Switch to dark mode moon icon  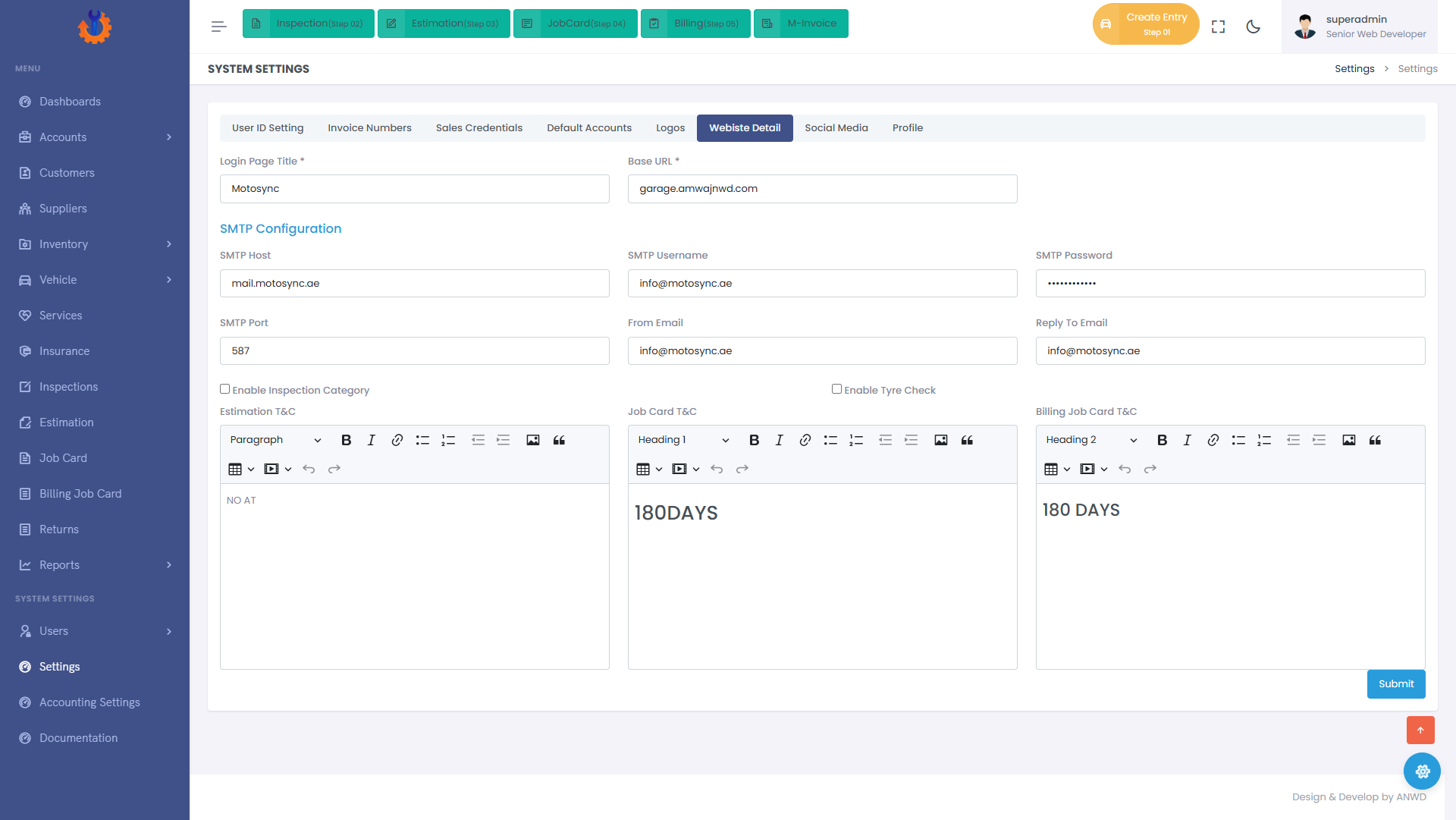click(1254, 27)
